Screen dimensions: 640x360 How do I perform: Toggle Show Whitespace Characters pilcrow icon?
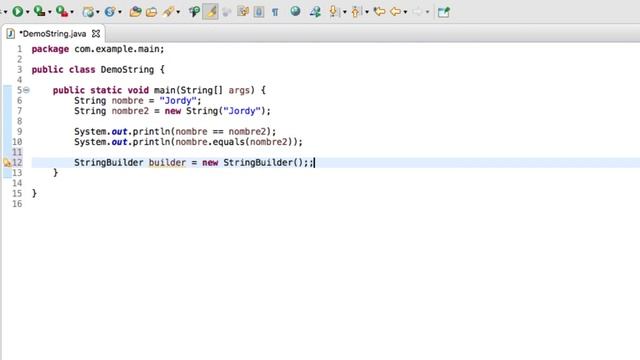point(276,12)
